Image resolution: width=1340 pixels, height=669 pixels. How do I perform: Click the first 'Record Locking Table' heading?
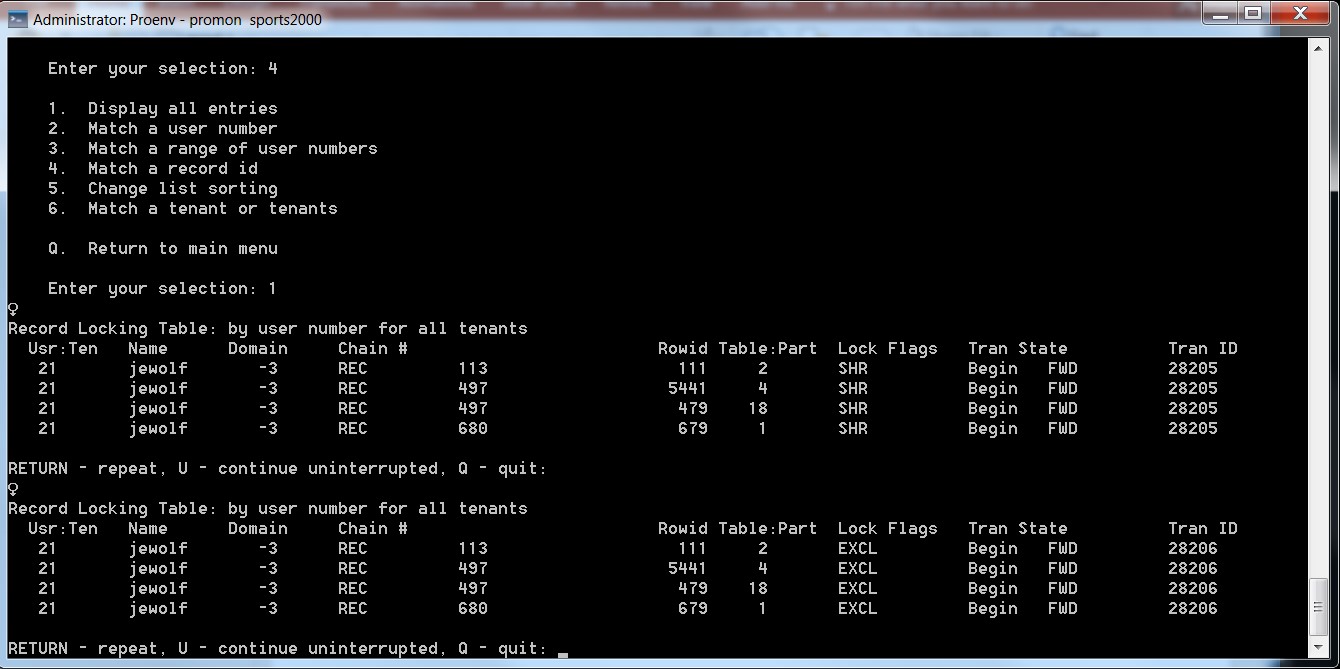[x=268, y=328]
